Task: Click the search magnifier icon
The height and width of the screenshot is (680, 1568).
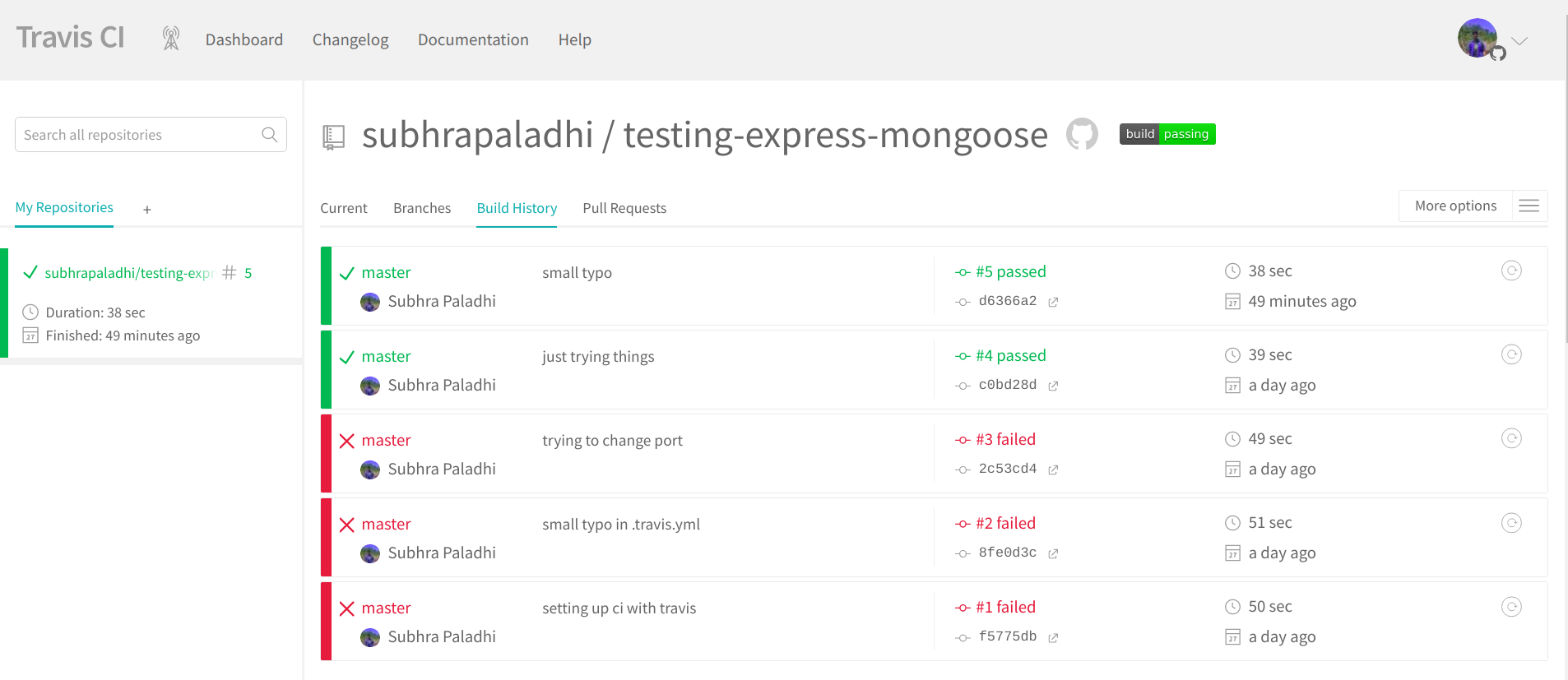Action: [x=269, y=135]
